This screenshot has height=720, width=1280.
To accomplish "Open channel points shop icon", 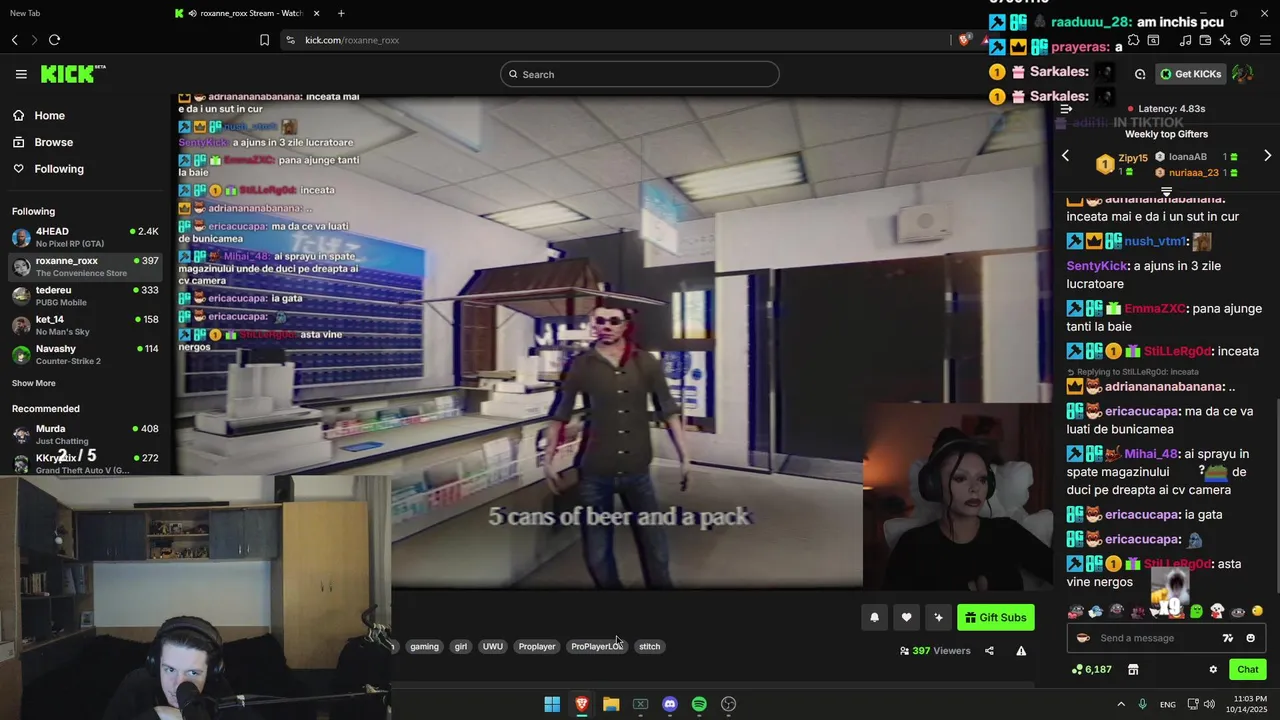I will (1133, 669).
